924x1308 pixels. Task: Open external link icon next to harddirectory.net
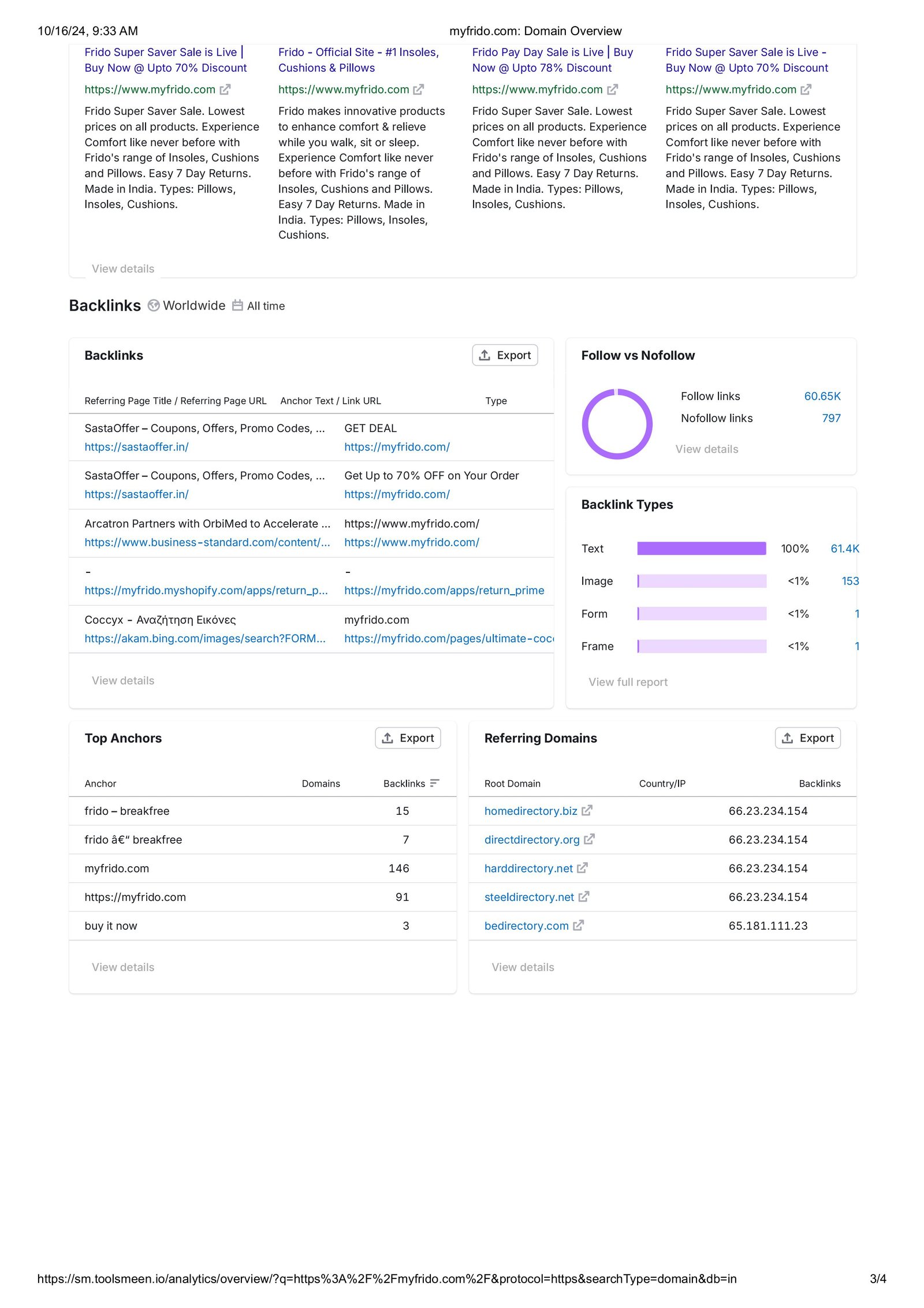point(582,867)
